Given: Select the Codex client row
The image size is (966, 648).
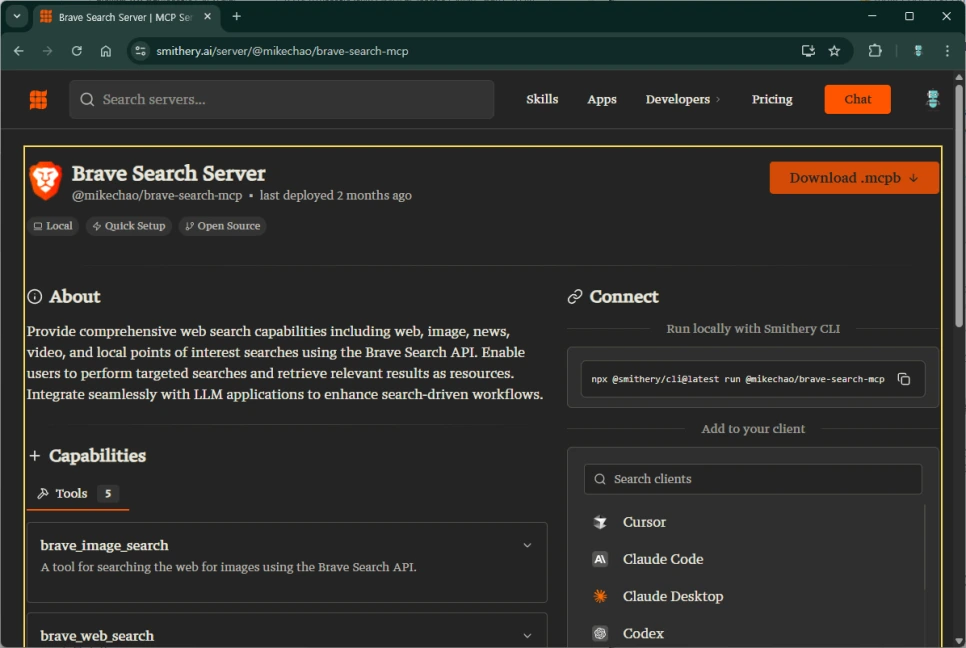Looking at the screenshot, I should click(753, 633).
